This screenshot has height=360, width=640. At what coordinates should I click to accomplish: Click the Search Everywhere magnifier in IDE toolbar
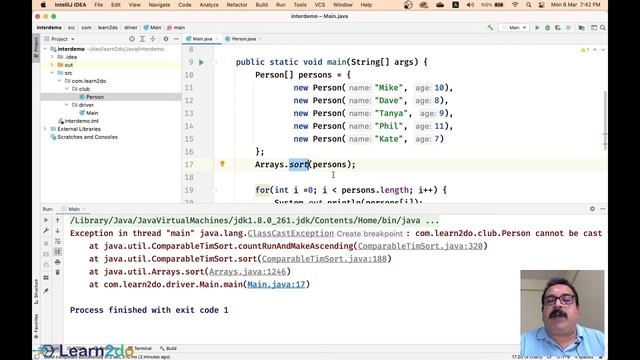click(x=602, y=28)
